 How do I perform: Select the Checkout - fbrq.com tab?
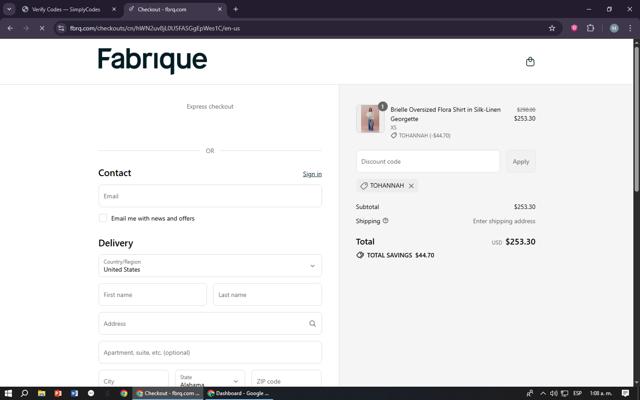(x=175, y=9)
